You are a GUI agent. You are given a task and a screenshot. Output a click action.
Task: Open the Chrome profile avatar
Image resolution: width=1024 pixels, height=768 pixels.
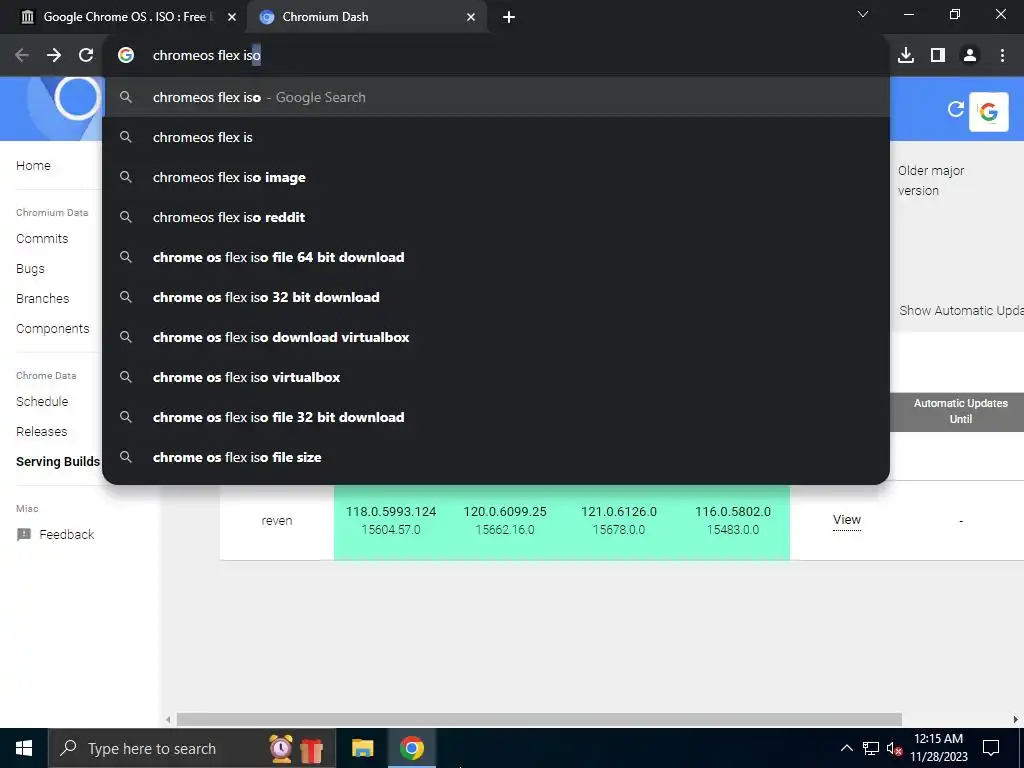coord(970,56)
